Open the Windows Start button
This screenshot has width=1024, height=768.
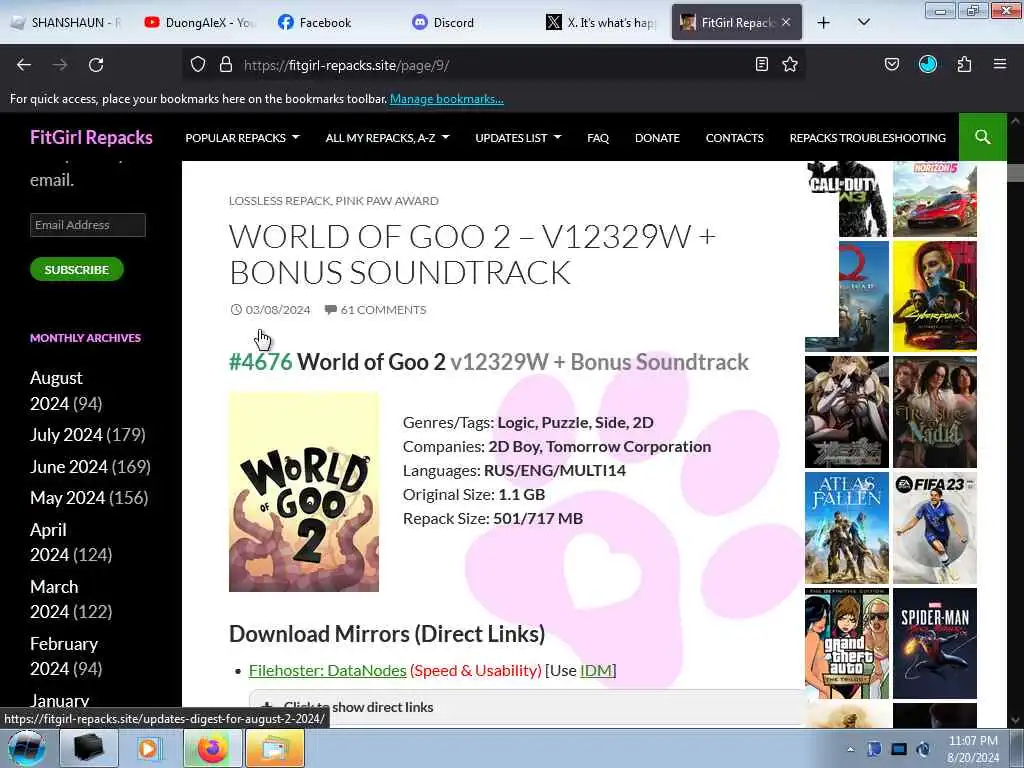[x=27, y=748]
